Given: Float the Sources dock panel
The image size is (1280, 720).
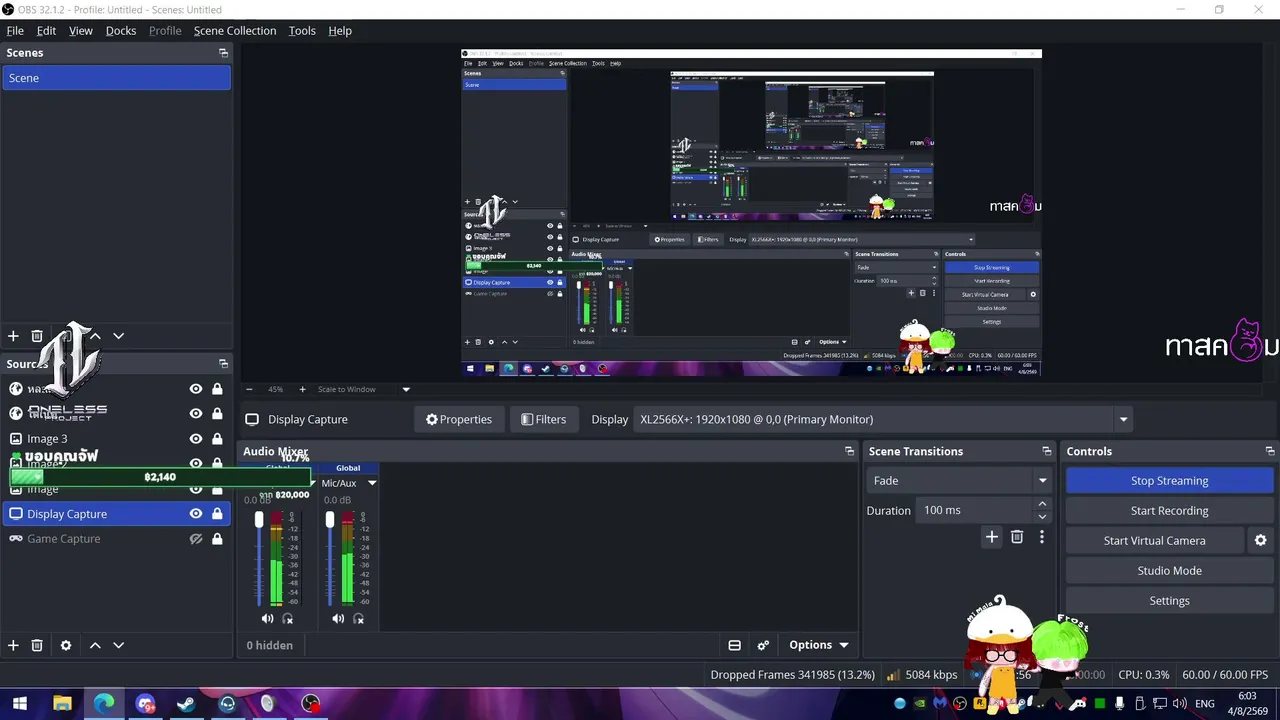Looking at the screenshot, I should (x=223, y=364).
